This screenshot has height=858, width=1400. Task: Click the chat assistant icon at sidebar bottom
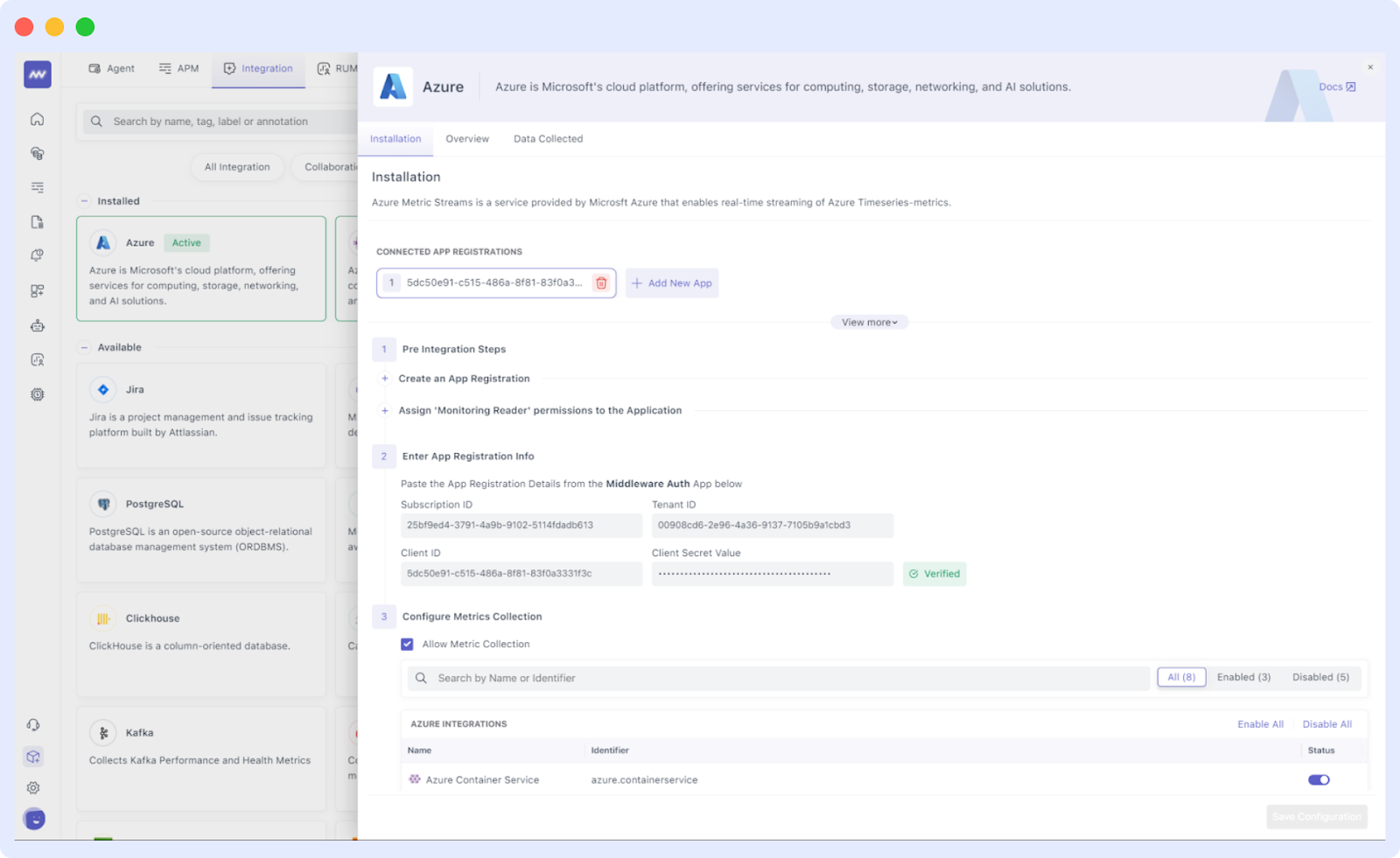tap(34, 820)
